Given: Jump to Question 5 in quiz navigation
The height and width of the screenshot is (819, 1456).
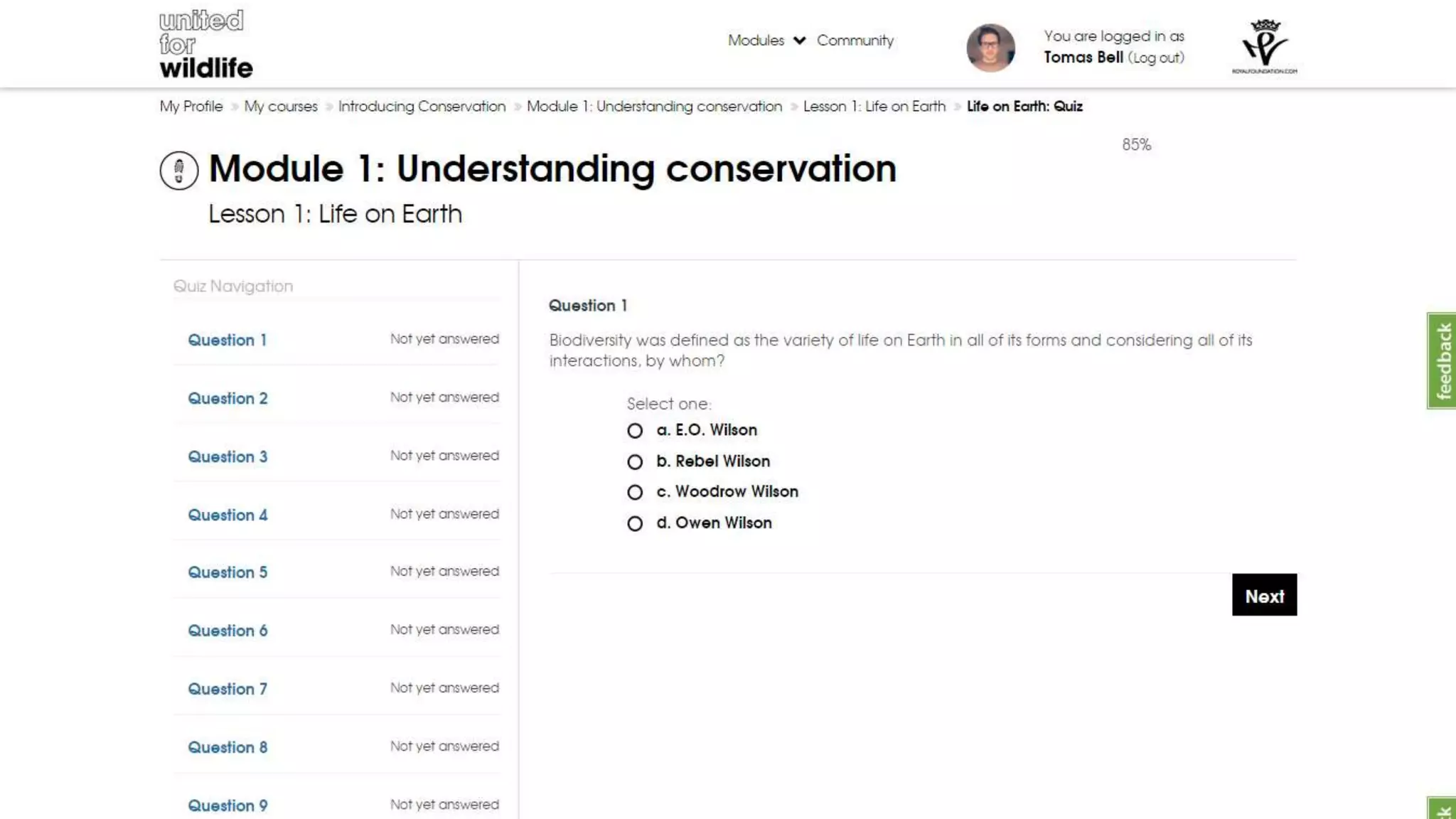Looking at the screenshot, I should point(227,572).
